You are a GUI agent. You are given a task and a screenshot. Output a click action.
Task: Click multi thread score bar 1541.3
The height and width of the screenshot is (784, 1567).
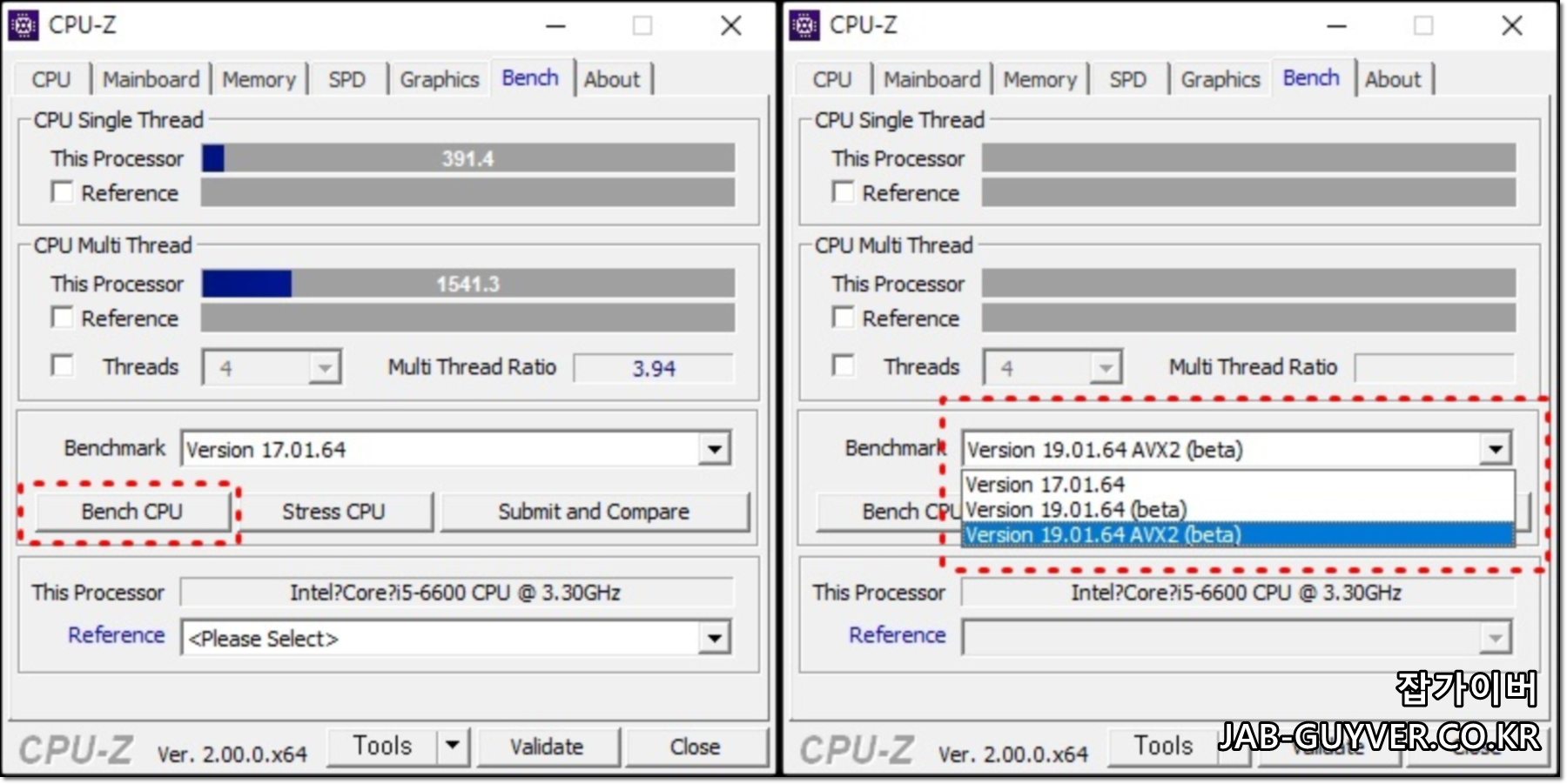pos(467,284)
